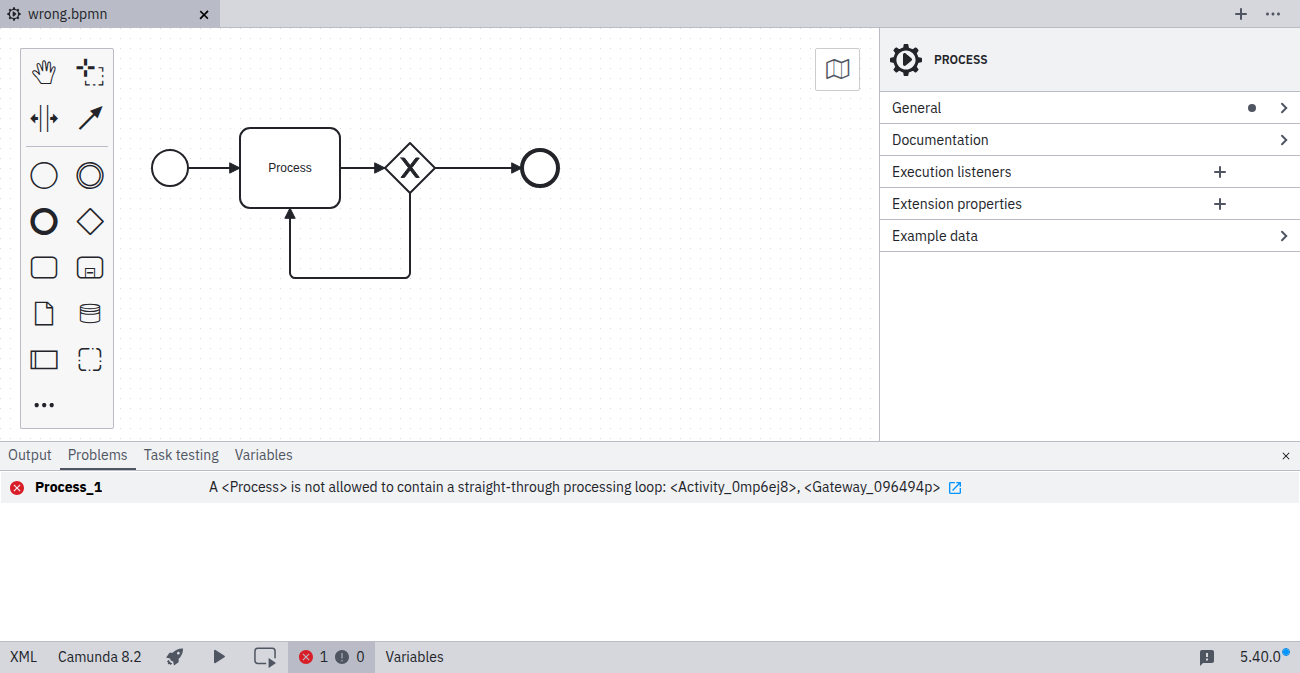Start a process instance with the play icon

click(218, 657)
